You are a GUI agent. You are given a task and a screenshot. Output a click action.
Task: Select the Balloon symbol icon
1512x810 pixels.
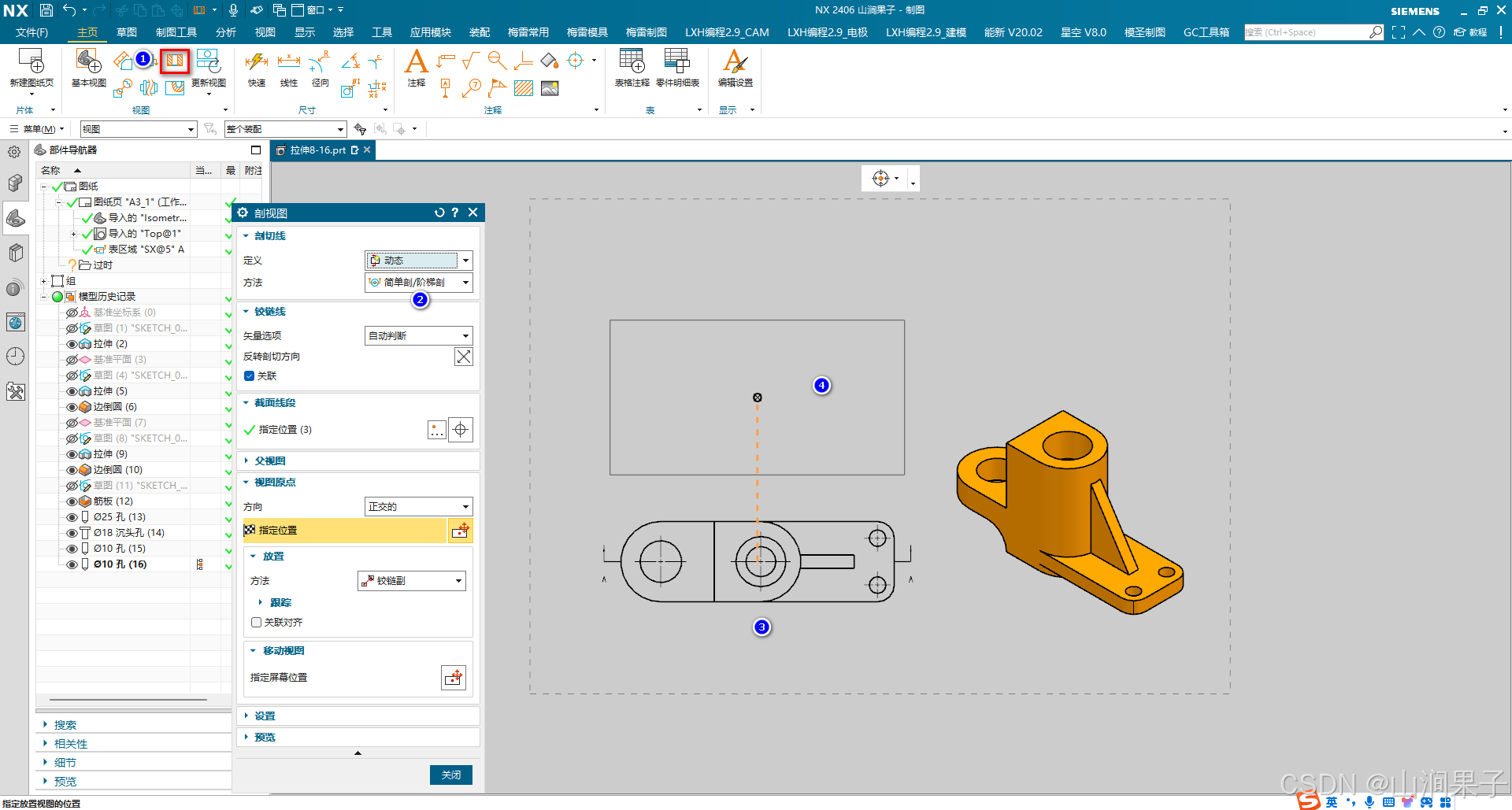[x=472, y=88]
